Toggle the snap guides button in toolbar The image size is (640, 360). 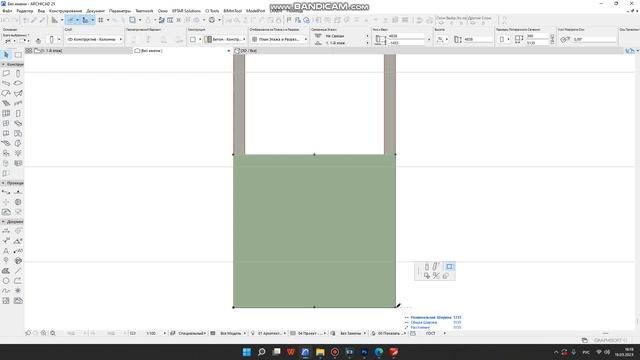(x=85, y=20)
